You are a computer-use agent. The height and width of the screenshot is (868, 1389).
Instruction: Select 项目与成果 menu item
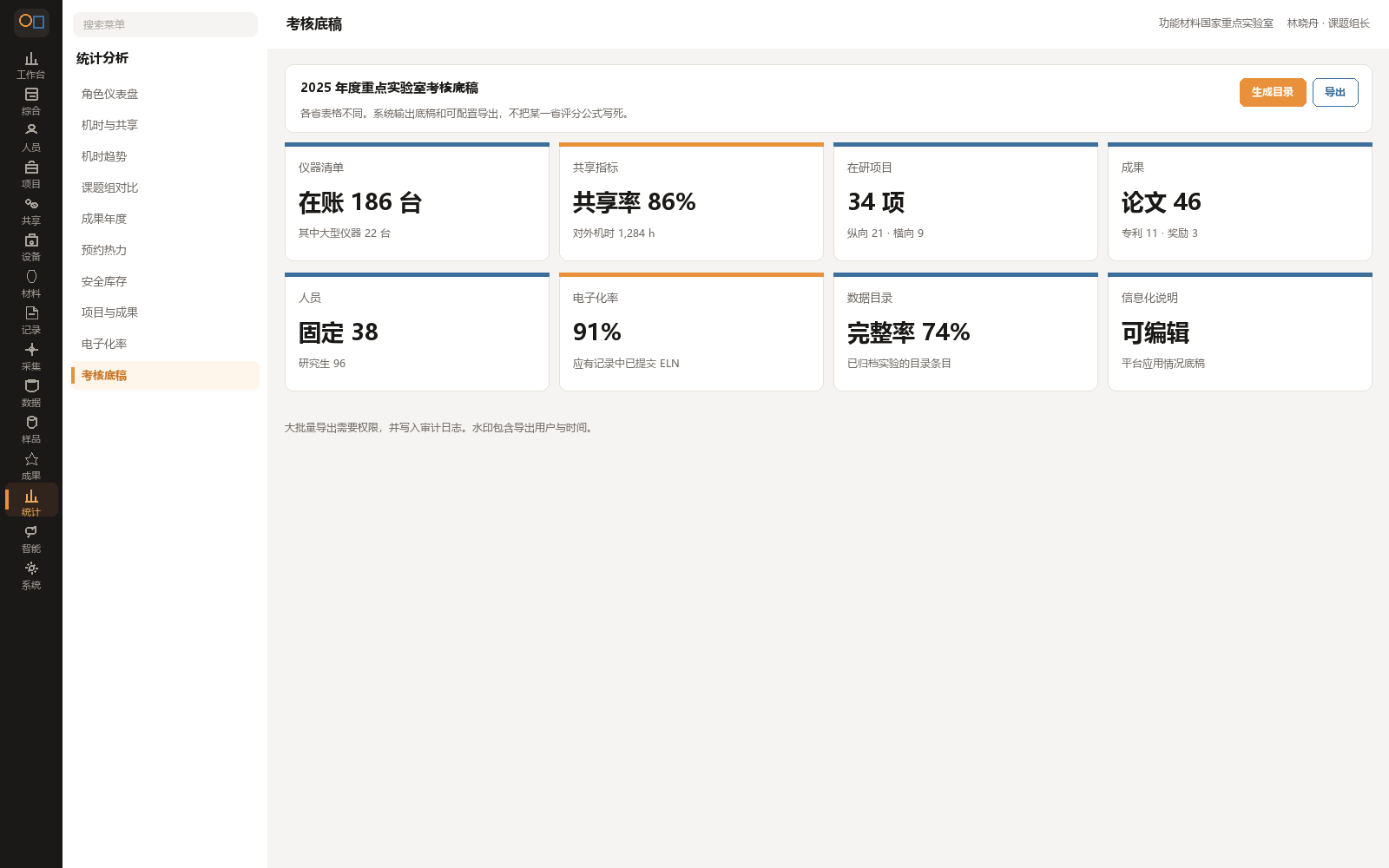coord(165,312)
